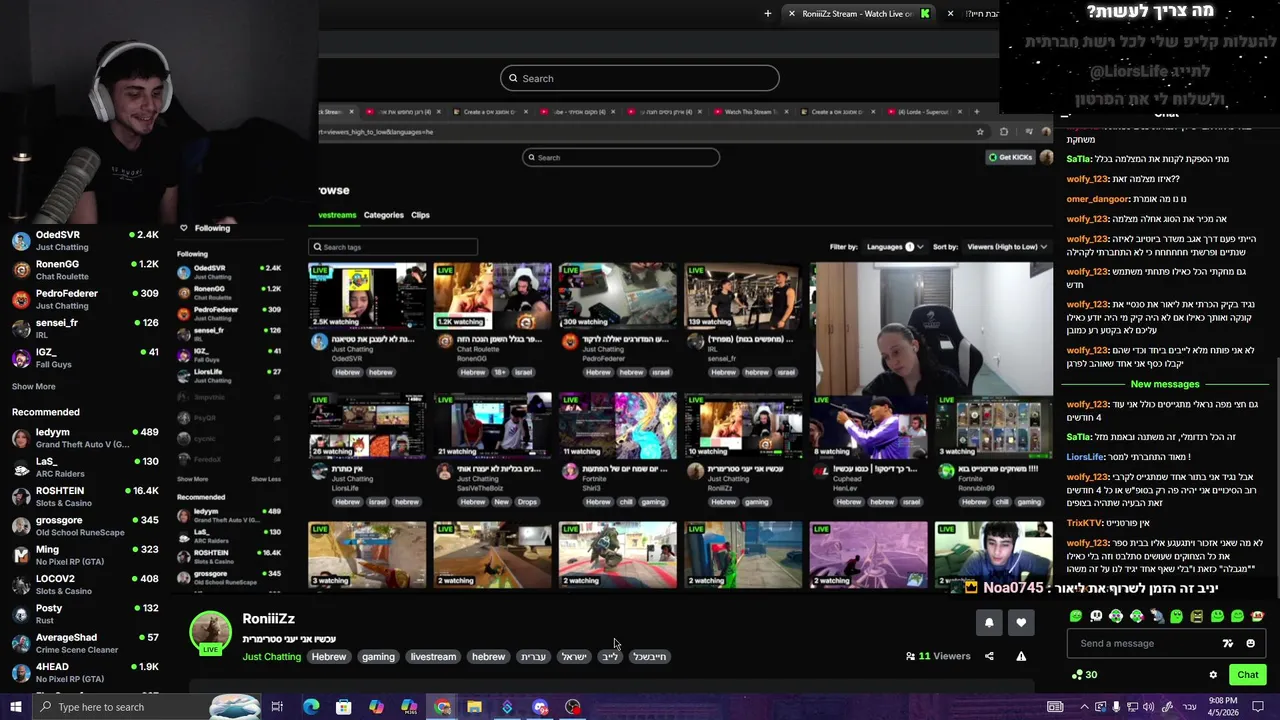Viewport: 1280px width, 720px height.
Task: Switch to Categories tab in Browse
Action: 383,215
